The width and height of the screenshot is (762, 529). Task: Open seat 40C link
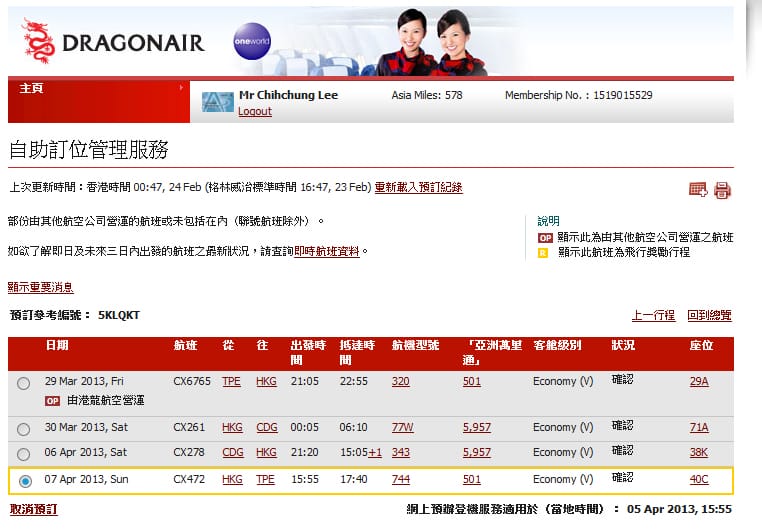(699, 479)
